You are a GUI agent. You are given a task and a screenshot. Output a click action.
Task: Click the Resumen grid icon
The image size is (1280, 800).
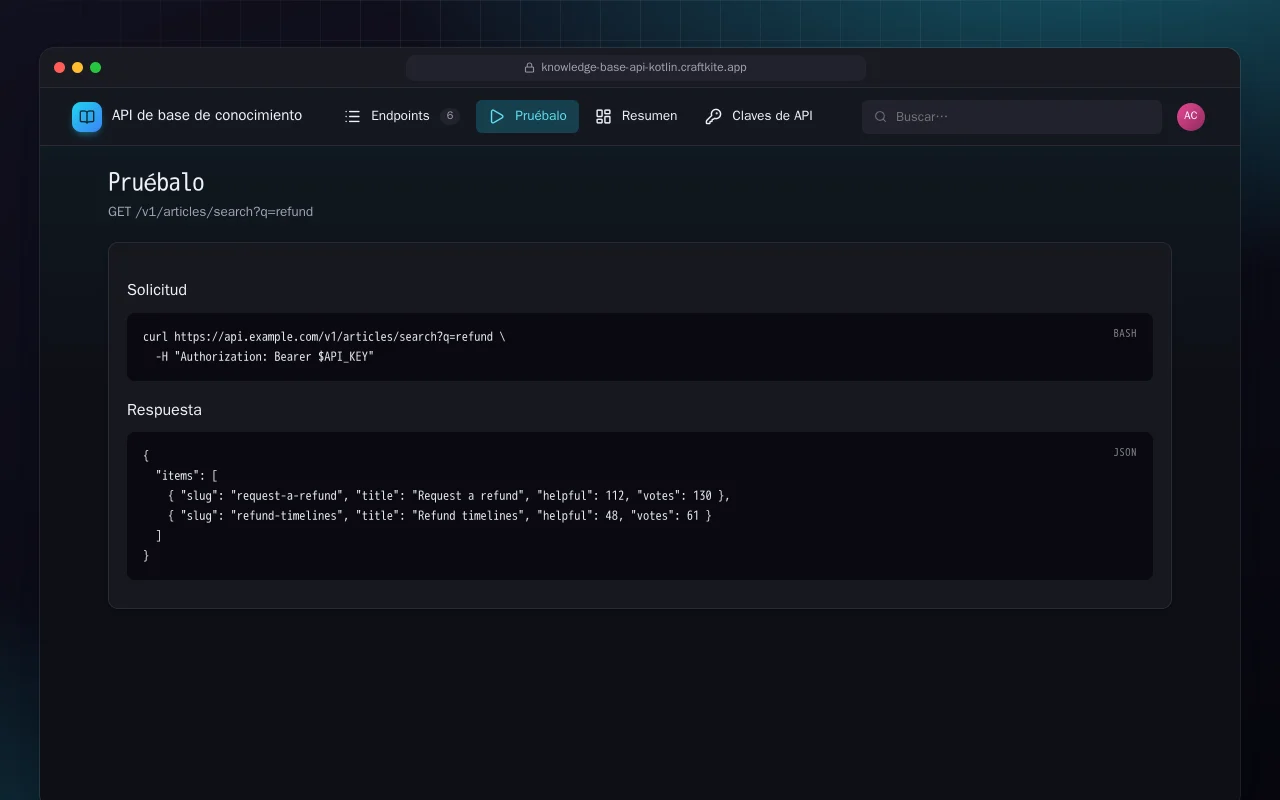tap(603, 116)
